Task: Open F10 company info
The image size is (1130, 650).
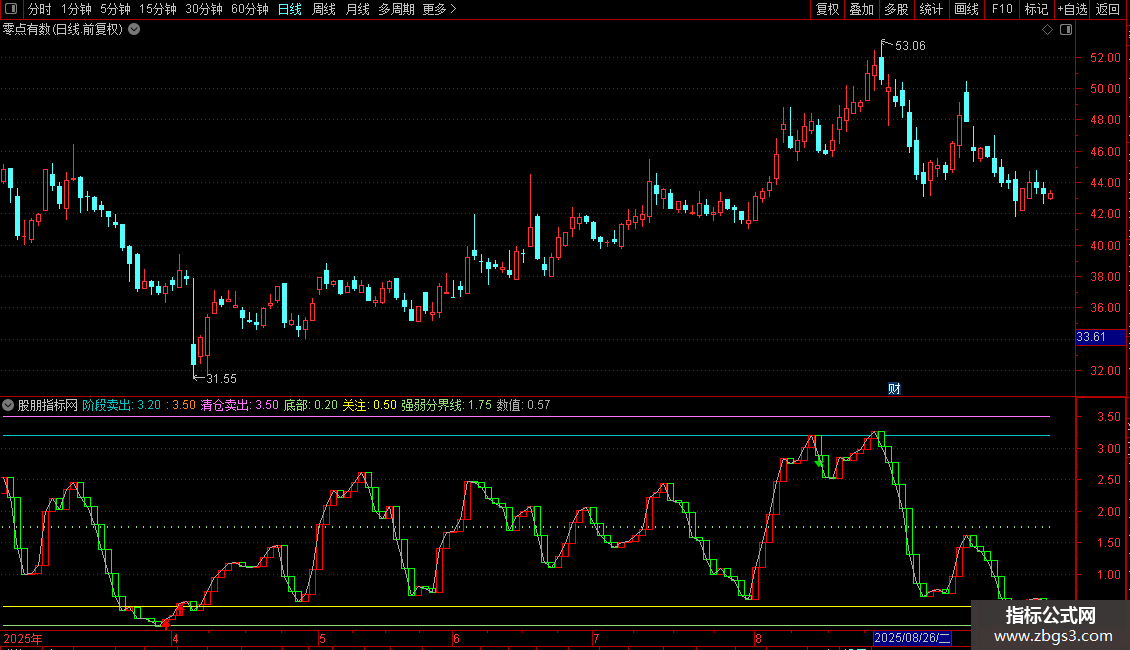Action: pos(1002,9)
